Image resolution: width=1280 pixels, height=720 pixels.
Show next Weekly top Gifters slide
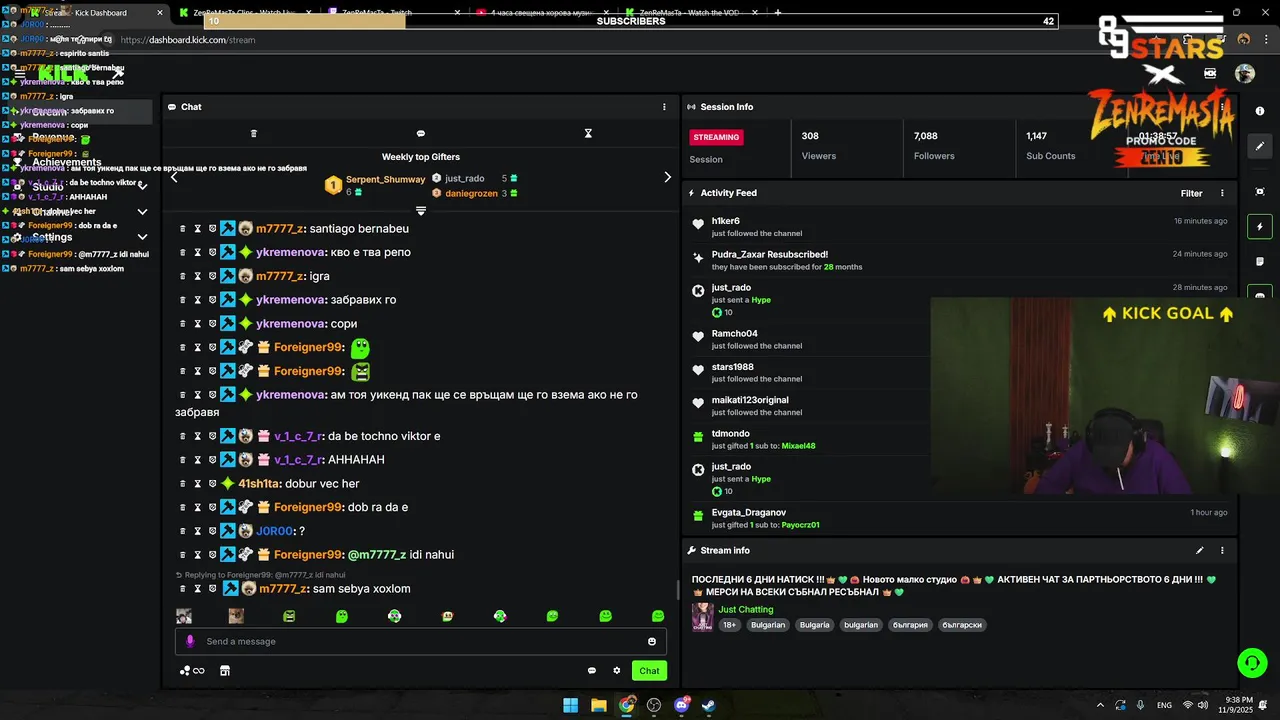tap(668, 177)
